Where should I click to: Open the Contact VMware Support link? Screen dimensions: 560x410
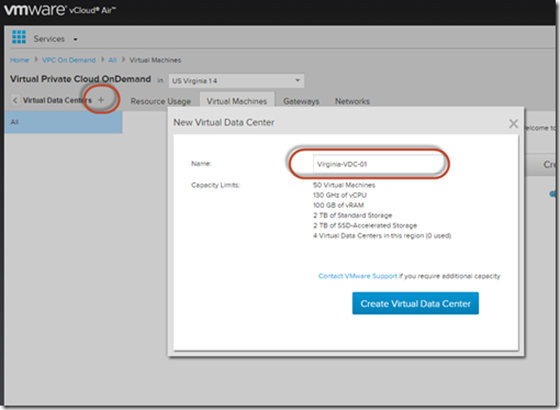click(x=358, y=276)
